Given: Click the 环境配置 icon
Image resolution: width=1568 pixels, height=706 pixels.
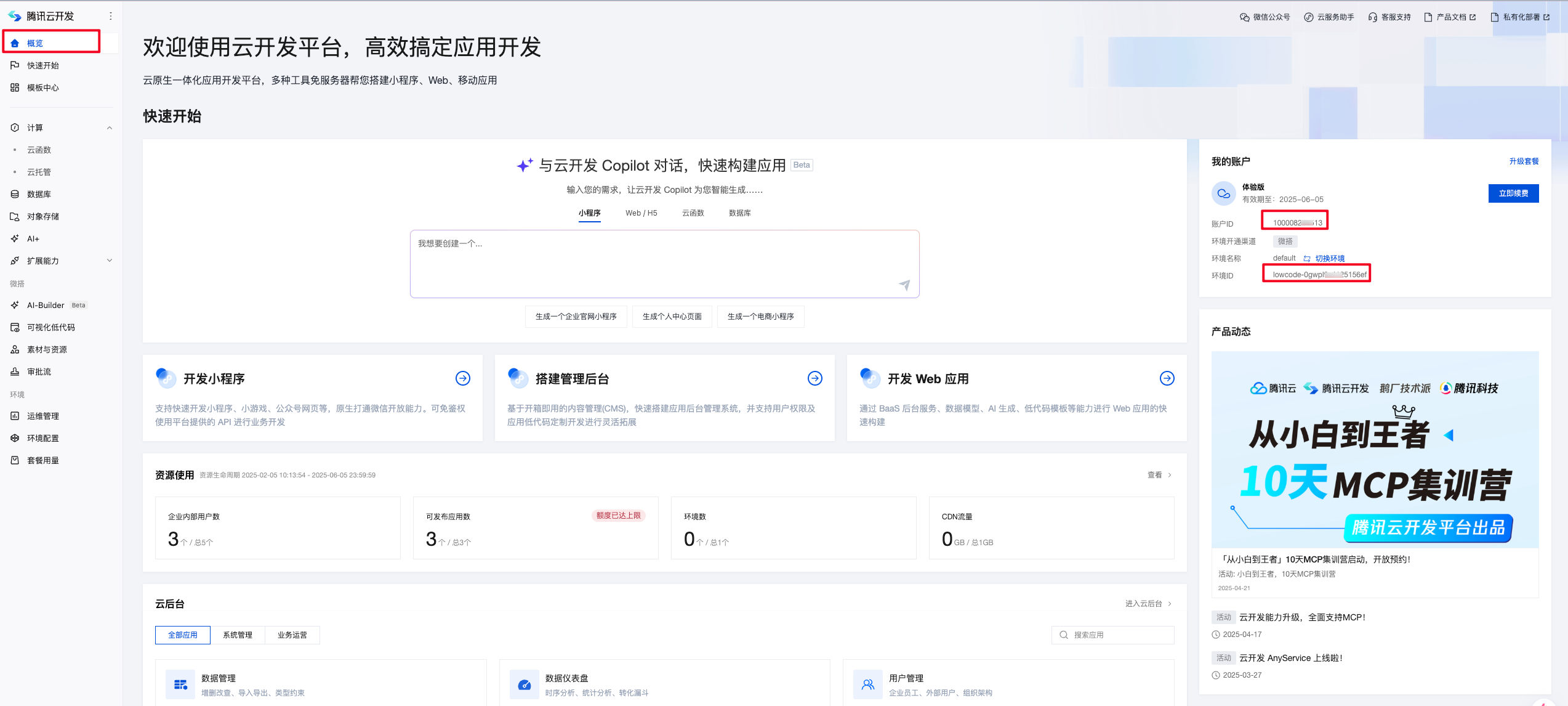Looking at the screenshot, I should 15,438.
